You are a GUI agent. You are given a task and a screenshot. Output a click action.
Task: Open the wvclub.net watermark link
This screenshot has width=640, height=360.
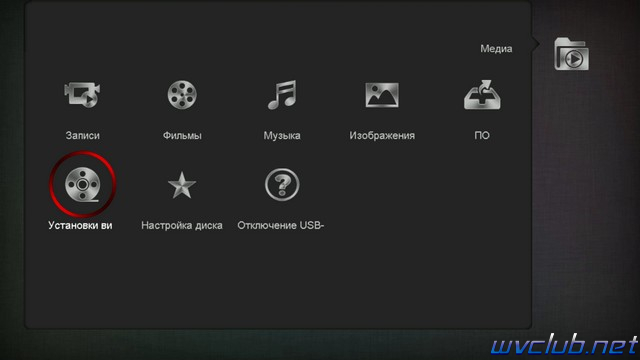tap(565, 345)
